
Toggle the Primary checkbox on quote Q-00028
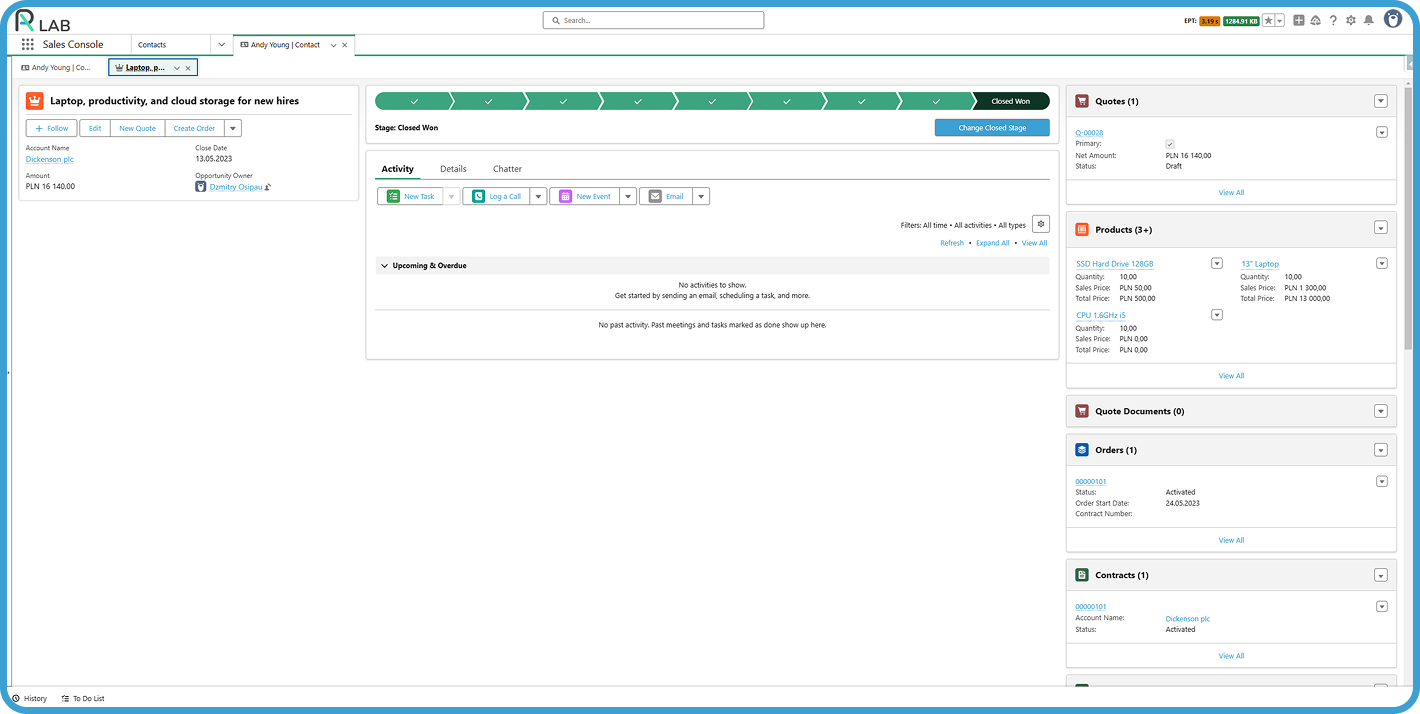click(1170, 144)
